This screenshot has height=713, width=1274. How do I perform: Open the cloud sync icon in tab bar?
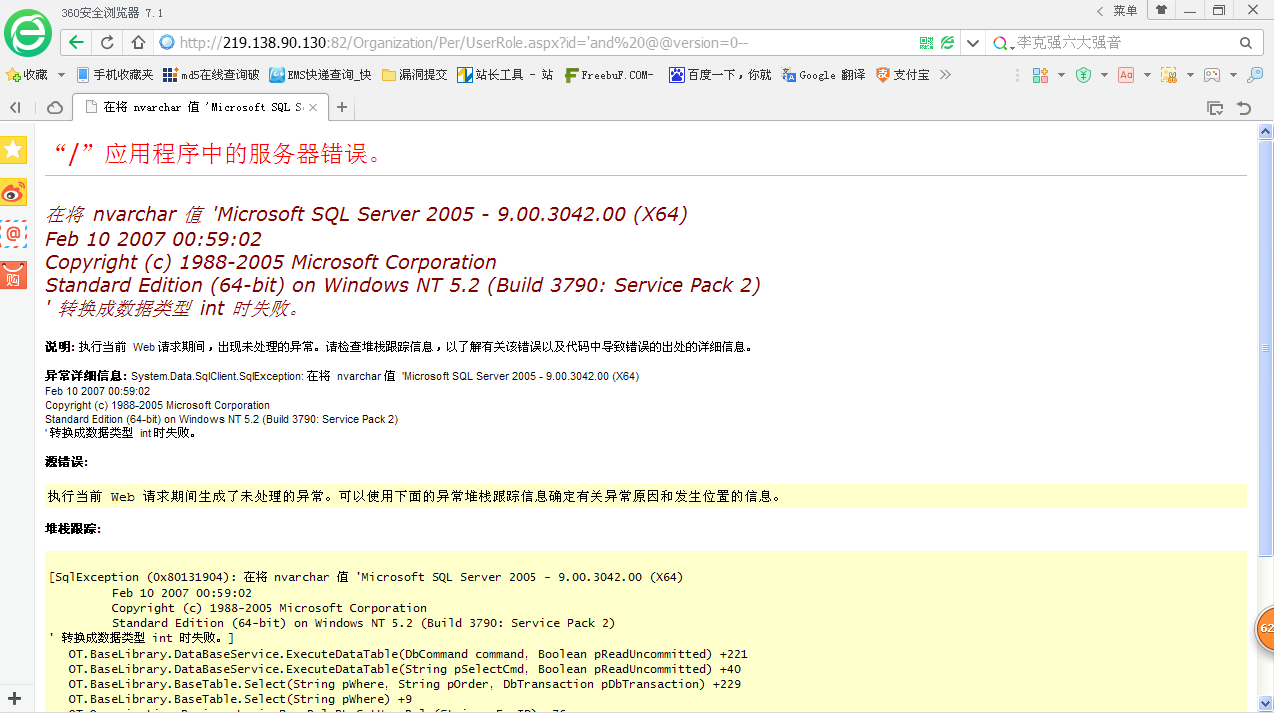tap(55, 107)
